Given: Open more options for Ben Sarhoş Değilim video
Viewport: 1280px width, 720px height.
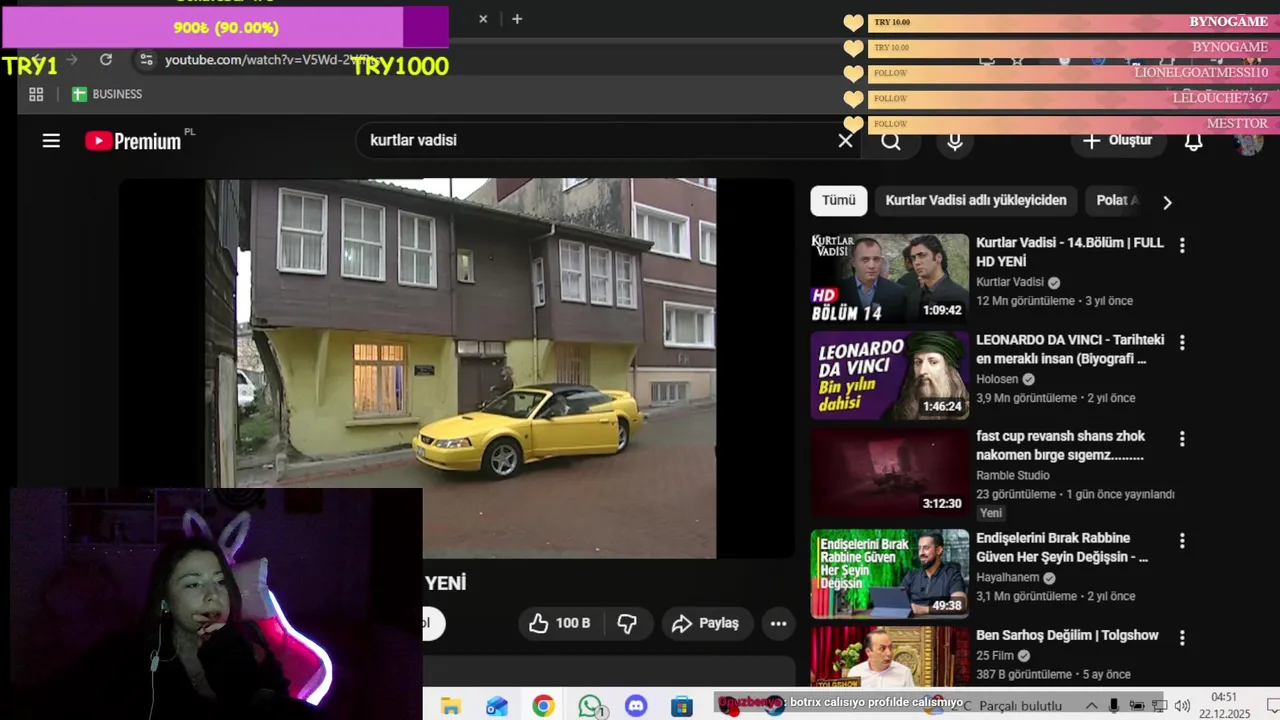Looking at the screenshot, I should pyautogui.click(x=1182, y=637).
